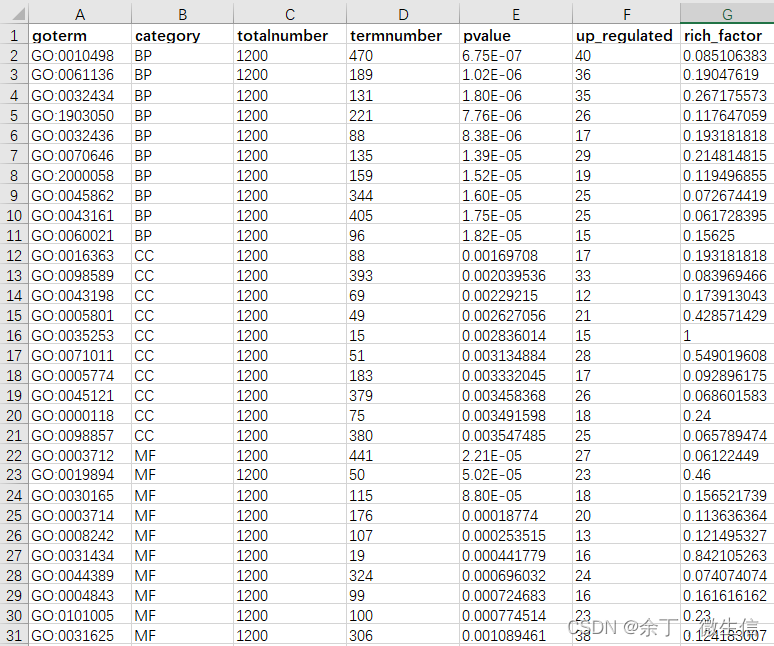Click rich_factor cell 0.161616162
The width and height of the screenshot is (774, 646).
pos(727,595)
